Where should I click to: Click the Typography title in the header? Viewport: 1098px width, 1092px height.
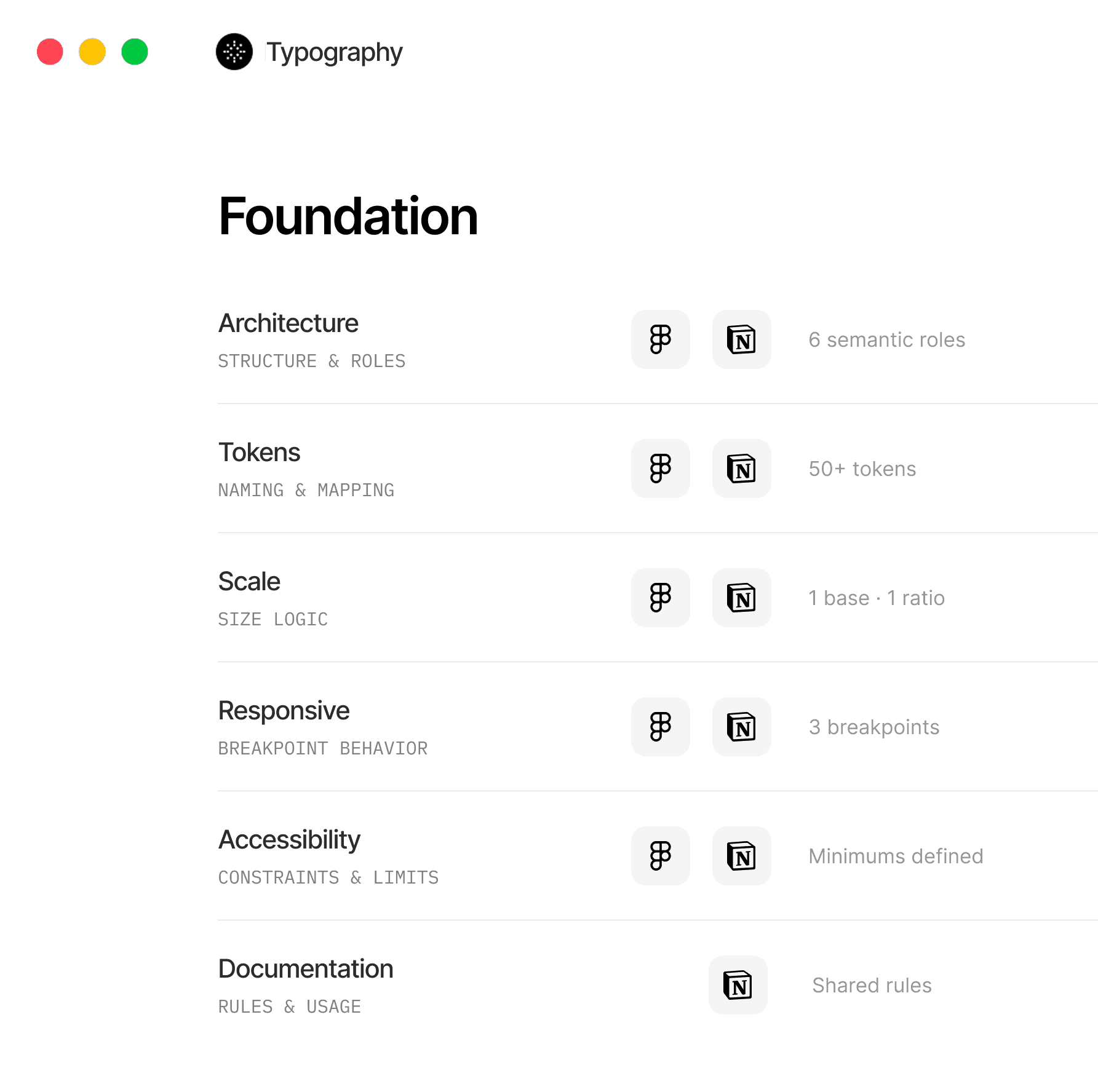(334, 52)
